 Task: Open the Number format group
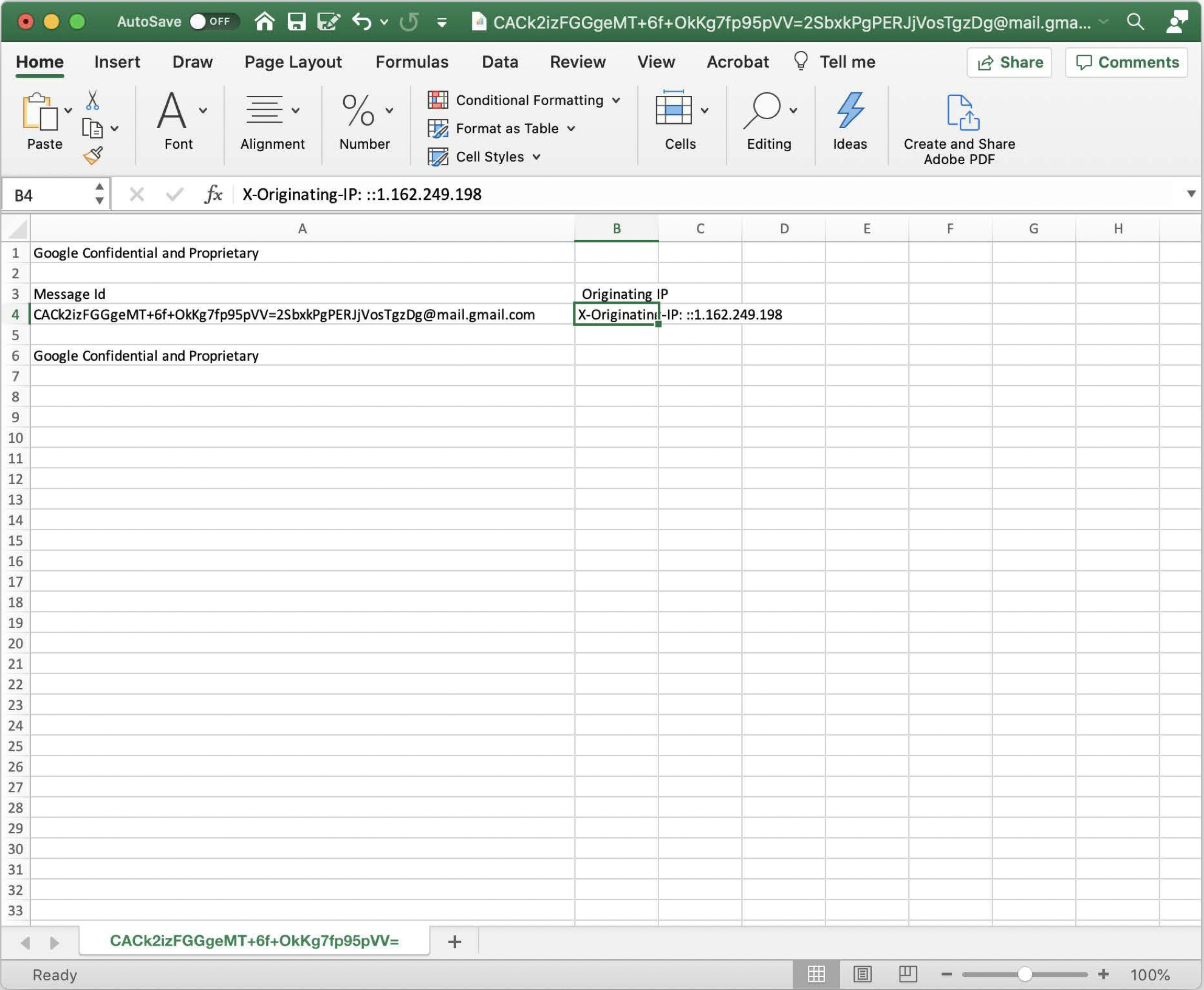tap(364, 121)
